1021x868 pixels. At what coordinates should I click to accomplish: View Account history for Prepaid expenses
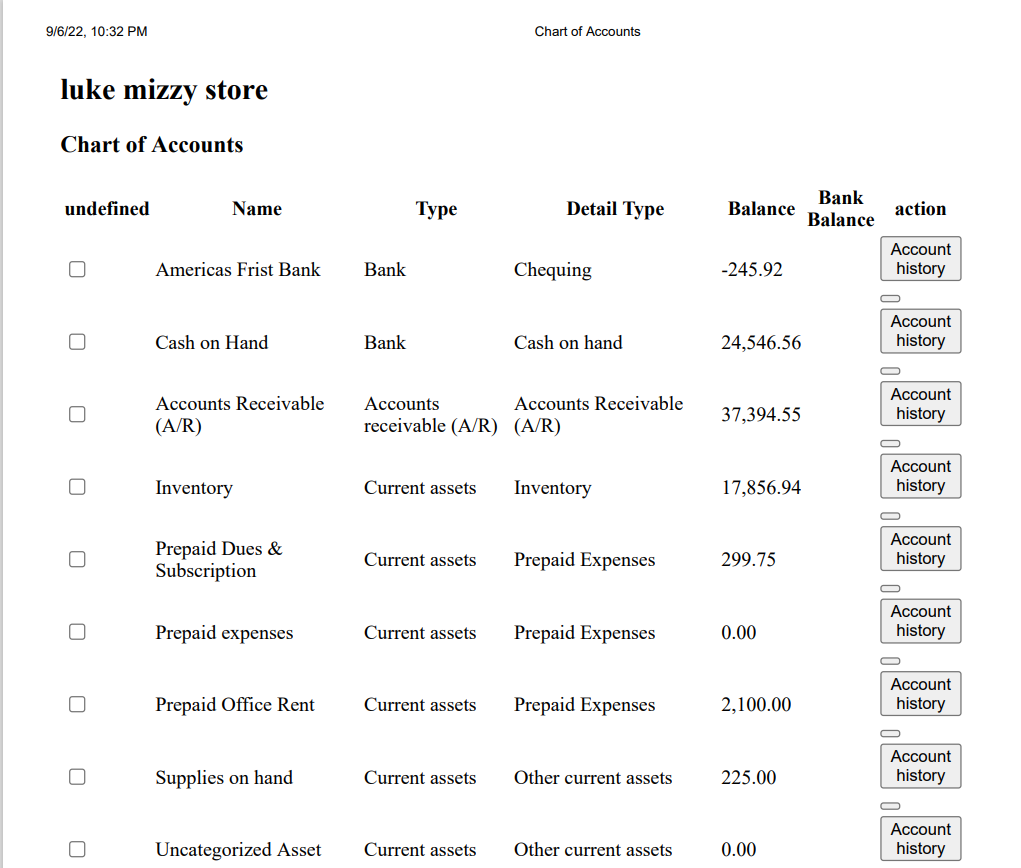pyautogui.click(x=920, y=621)
